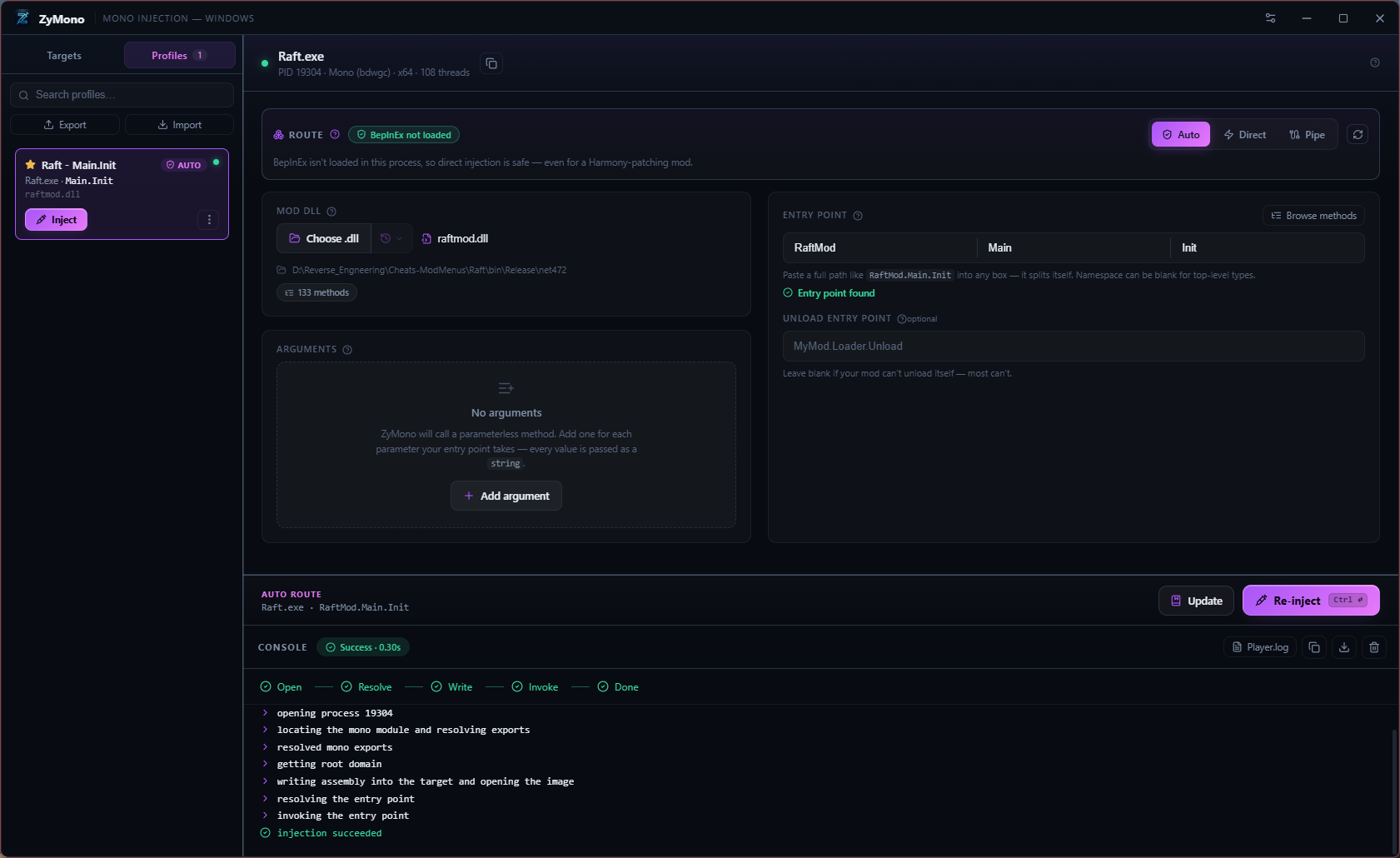Open recent DLL history dropdown

[391, 238]
